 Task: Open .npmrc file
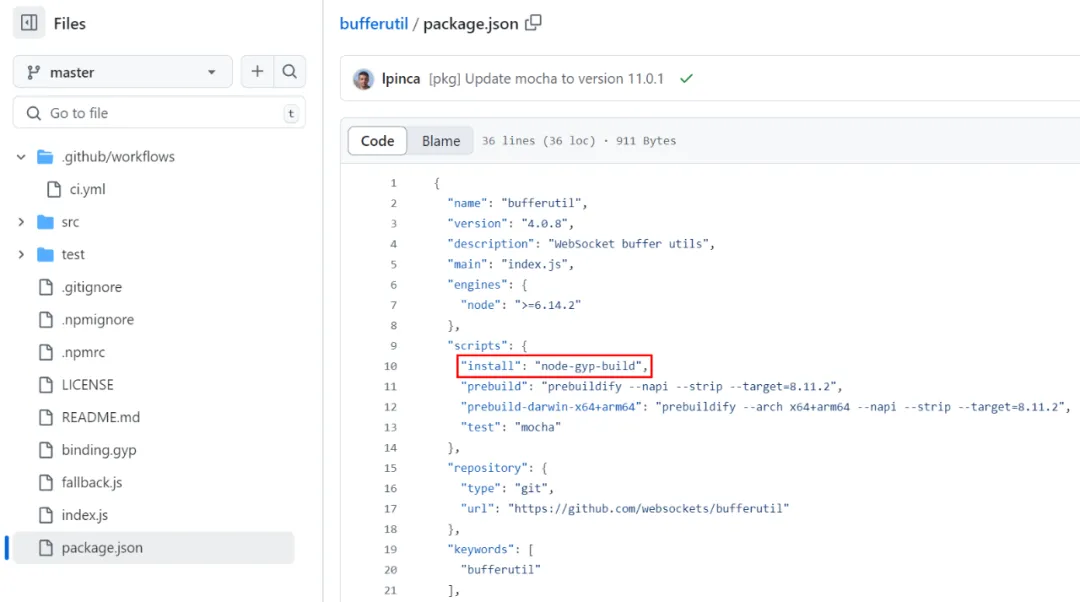83,352
